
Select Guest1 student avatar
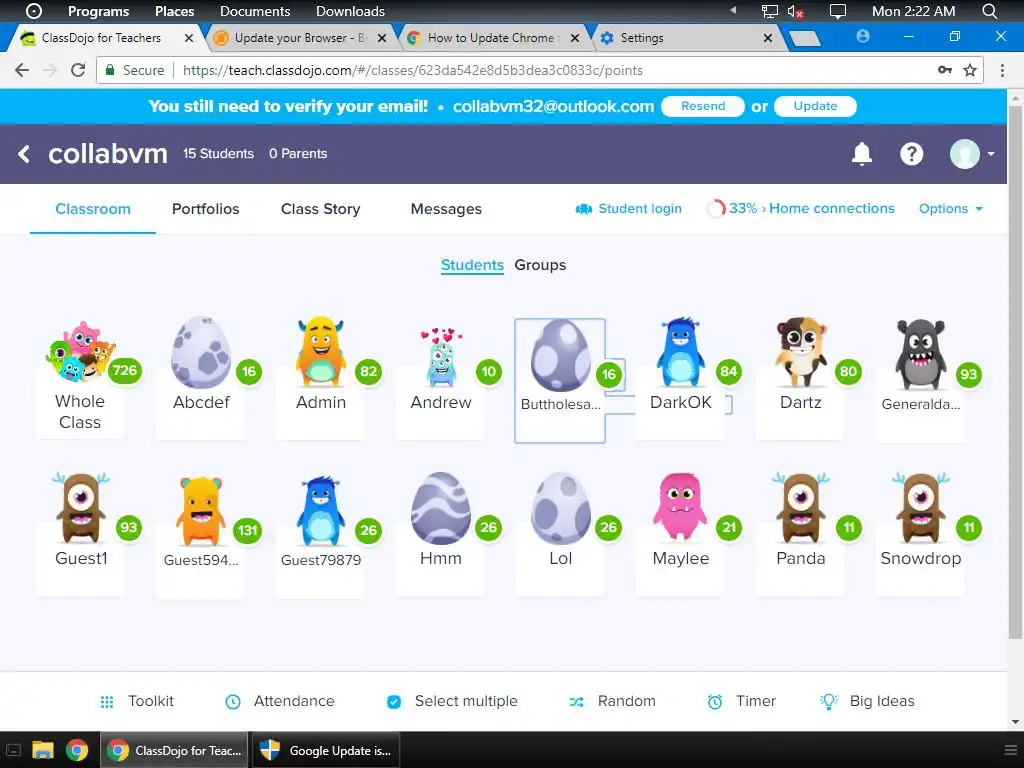[x=81, y=509]
